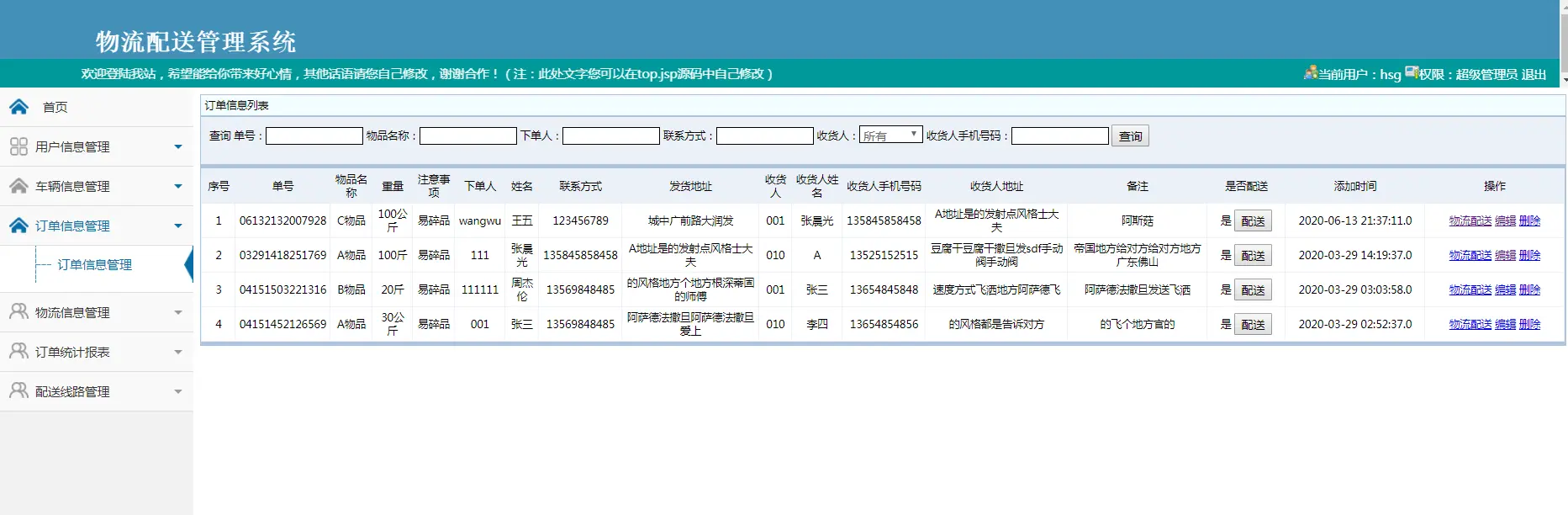The image size is (1568, 515).
Task: Click the 查询 search button
Action: (1130, 135)
